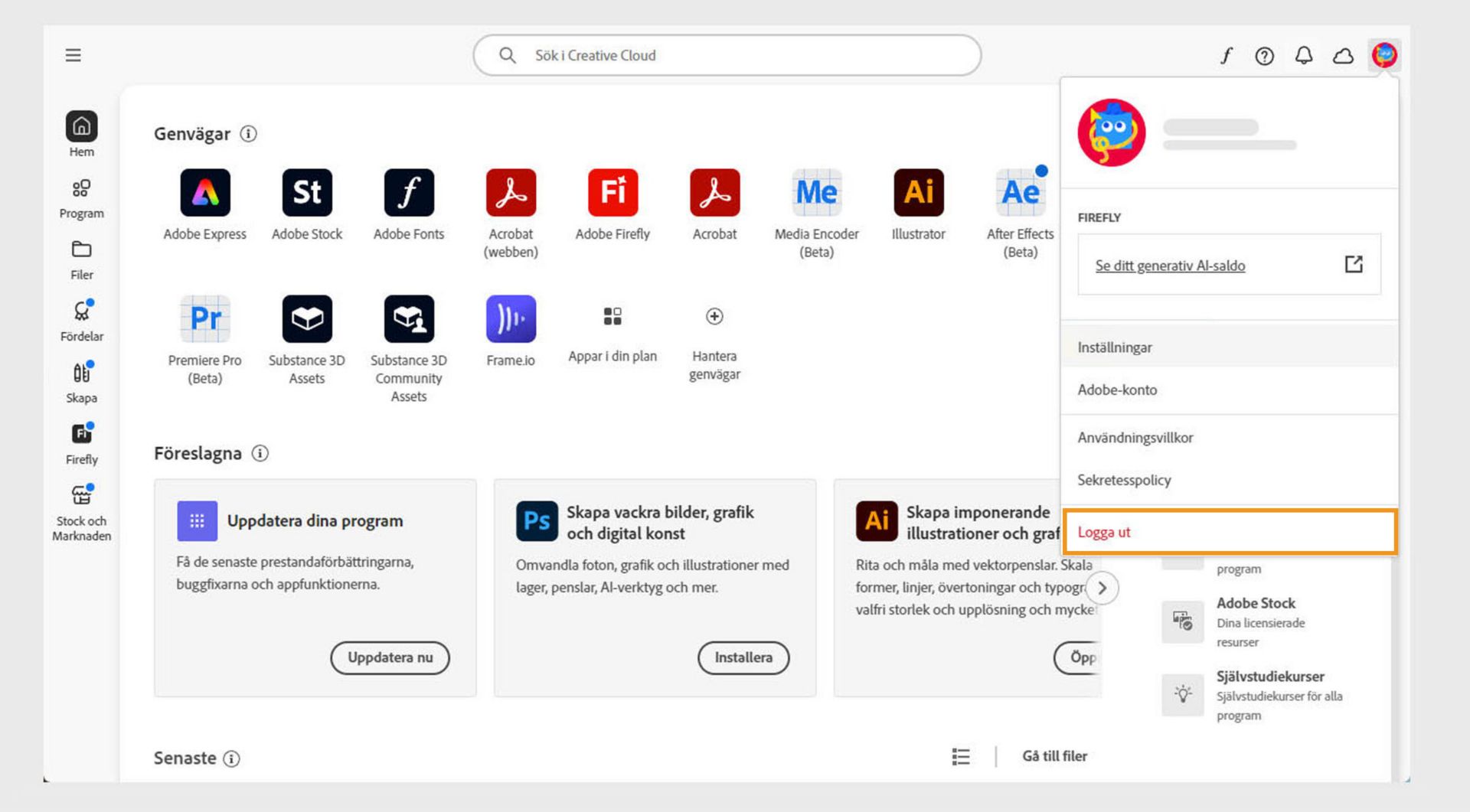Click Se ditt generativ AI-saldo link
The image size is (1470, 812).
1170,266
